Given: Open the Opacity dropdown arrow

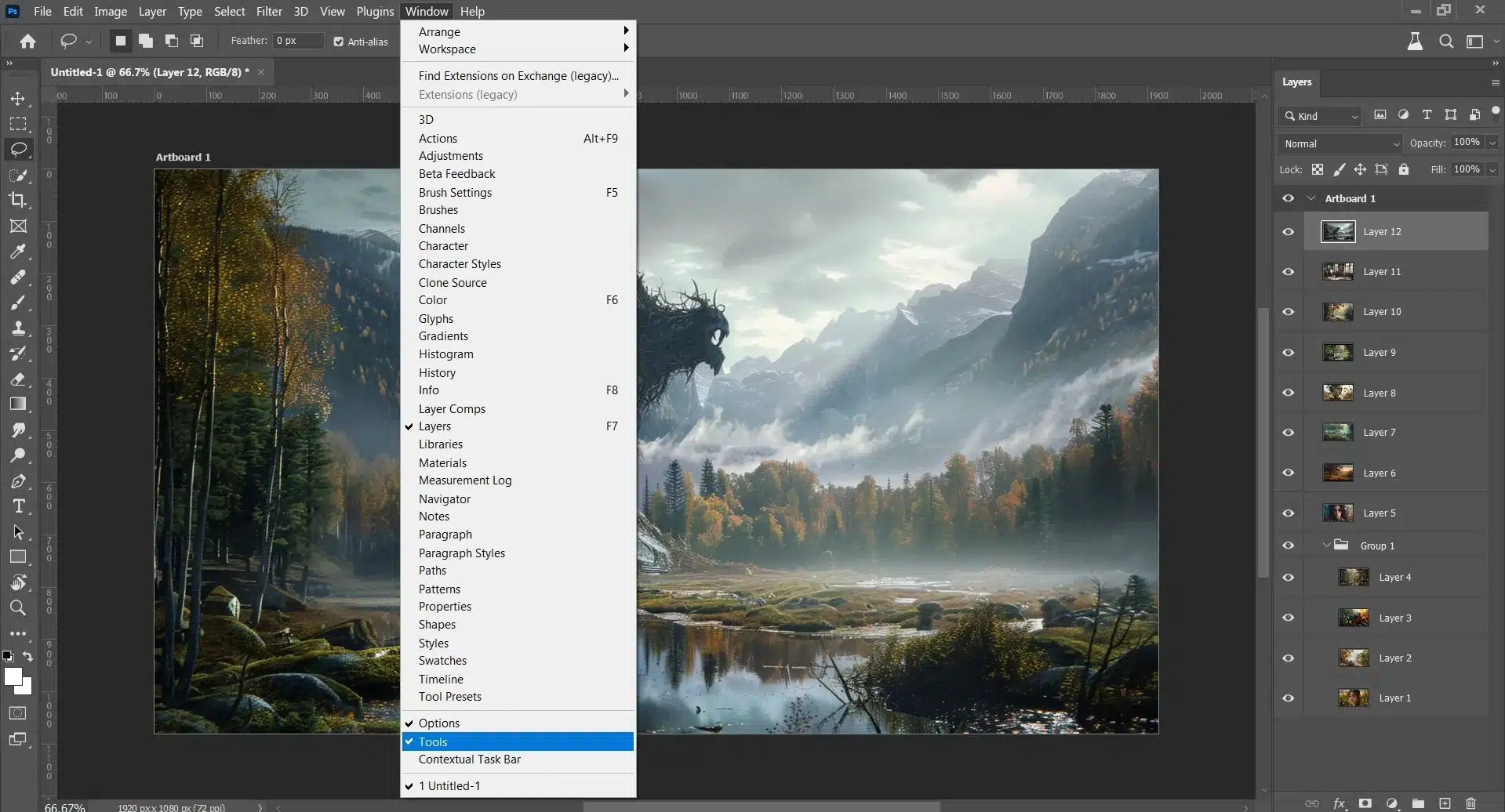Looking at the screenshot, I should (1492, 143).
